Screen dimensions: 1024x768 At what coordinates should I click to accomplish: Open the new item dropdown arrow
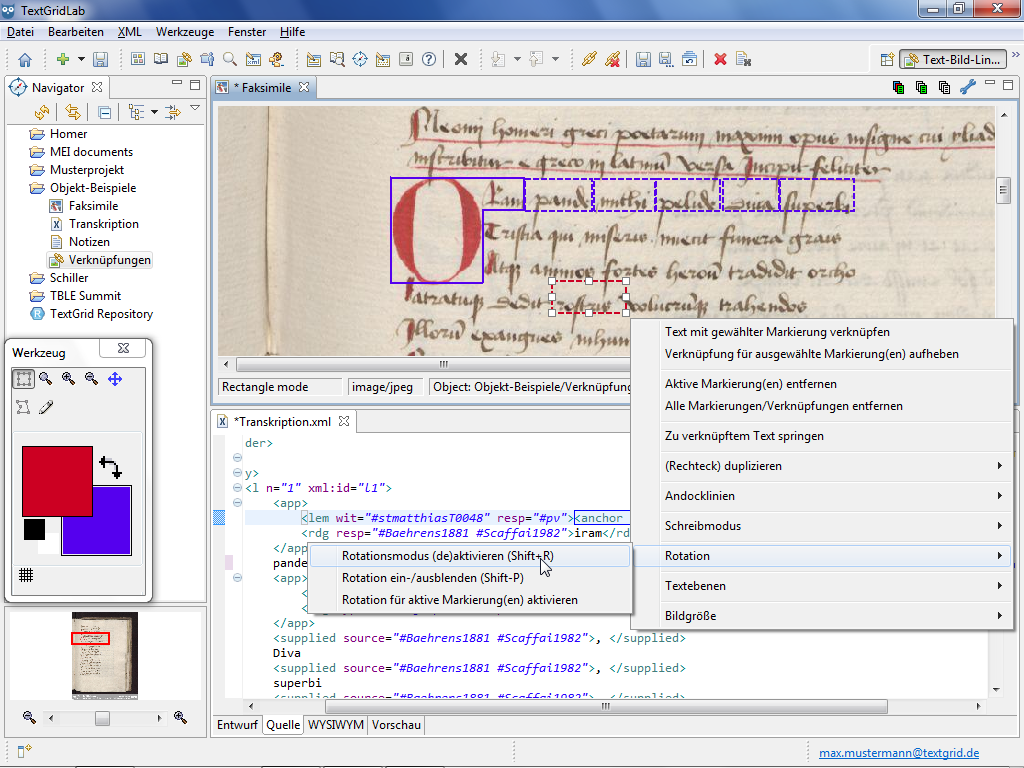[81, 59]
